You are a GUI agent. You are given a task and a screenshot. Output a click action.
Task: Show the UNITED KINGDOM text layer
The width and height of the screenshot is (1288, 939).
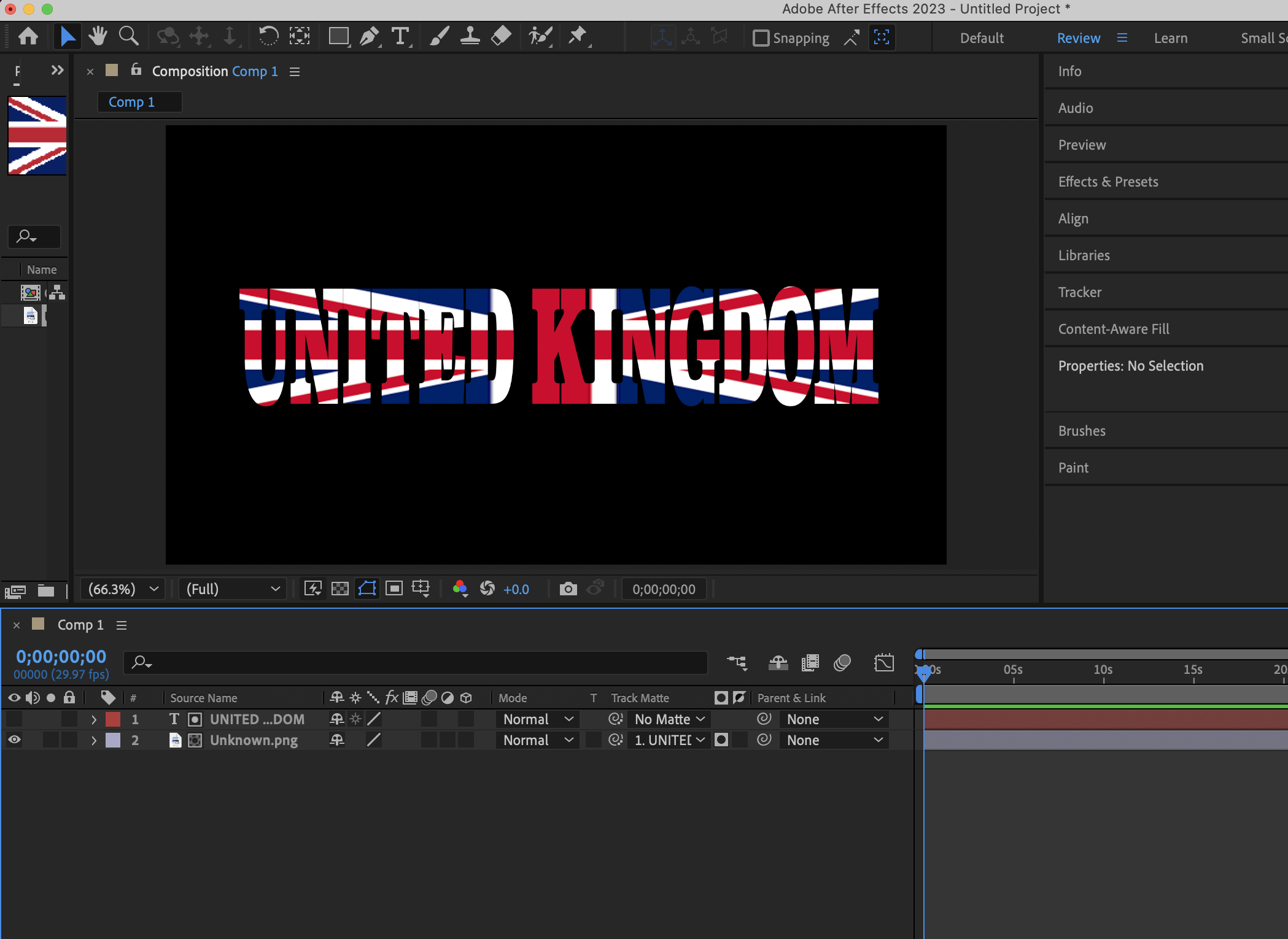(14, 719)
